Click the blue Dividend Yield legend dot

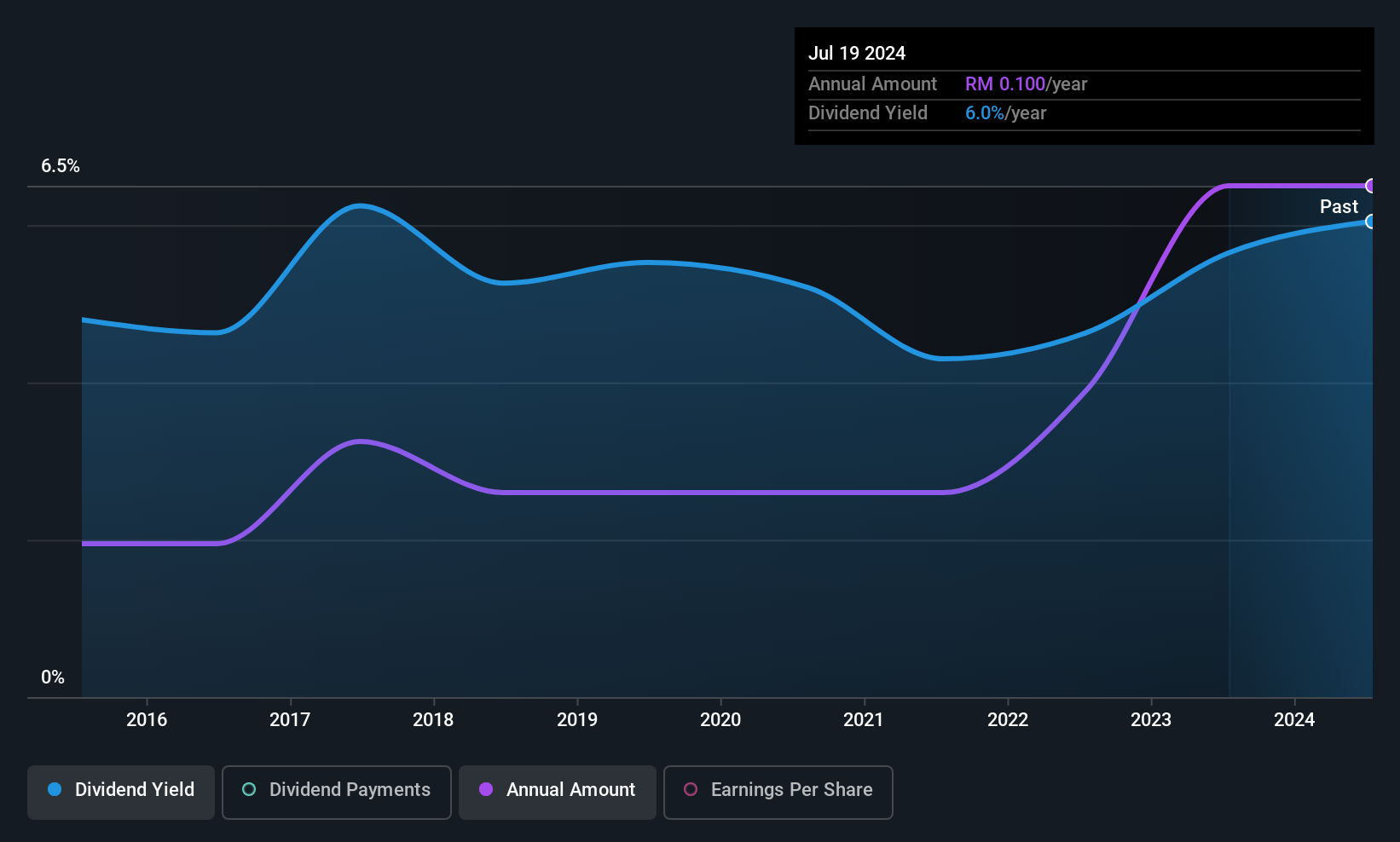55,789
